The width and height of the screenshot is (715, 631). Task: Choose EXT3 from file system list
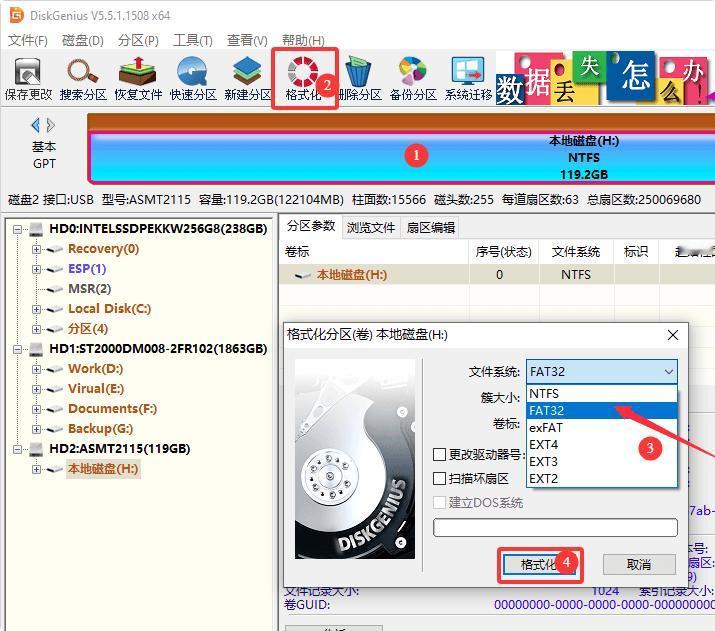(x=601, y=461)
